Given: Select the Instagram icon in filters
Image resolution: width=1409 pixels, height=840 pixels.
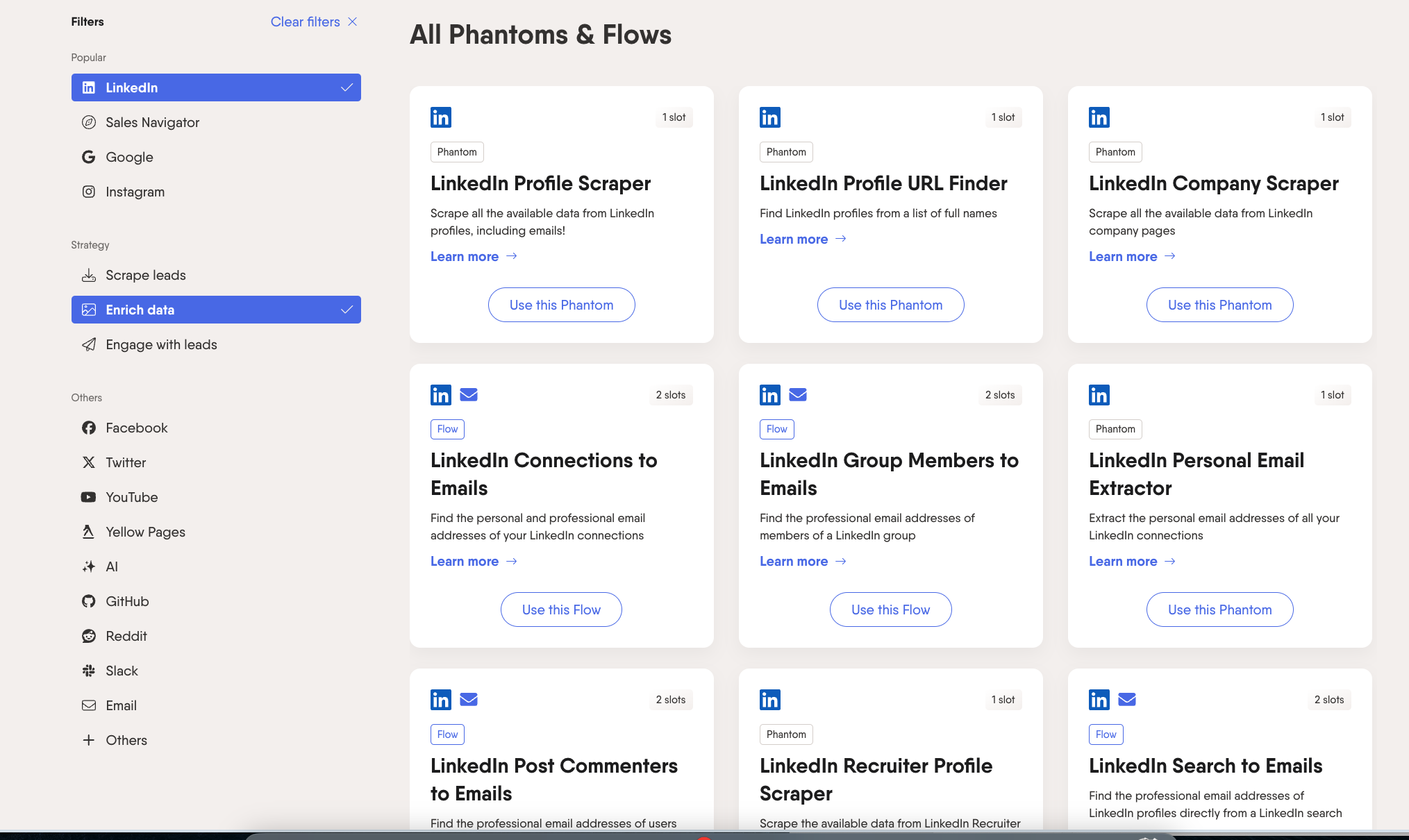Looking at the screenshot, I should 89,192.
